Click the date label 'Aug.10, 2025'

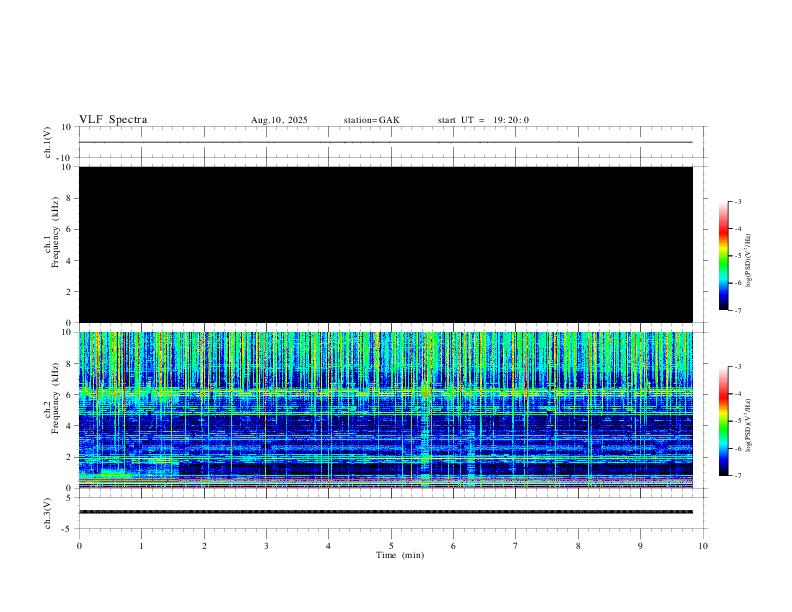(279, 120)
